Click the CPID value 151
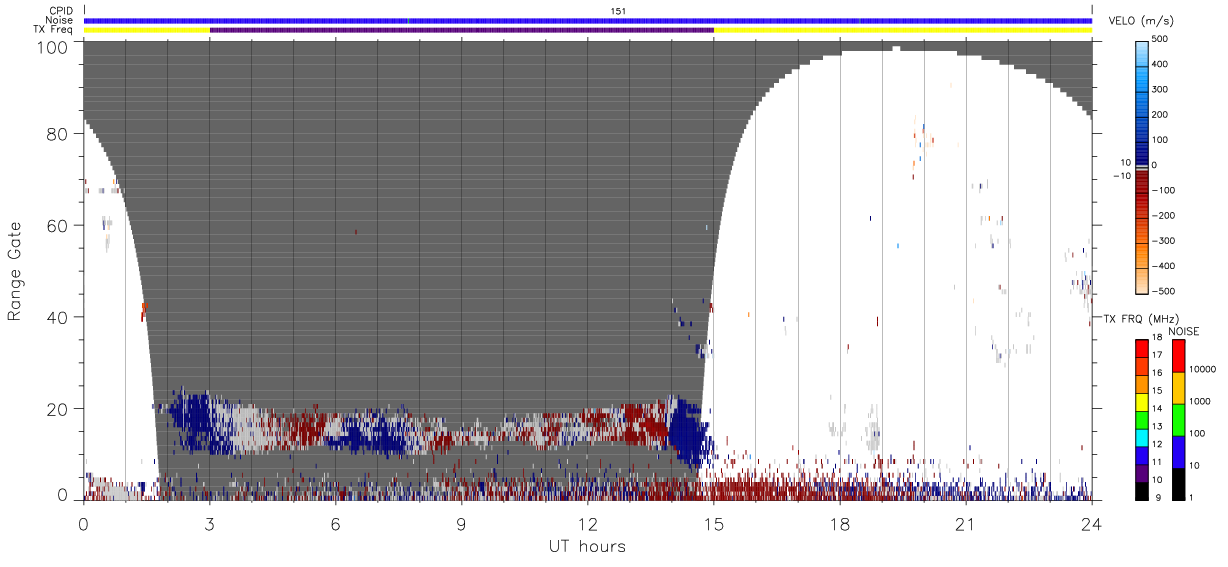1228x567 pixels. (x=617, y=11)
